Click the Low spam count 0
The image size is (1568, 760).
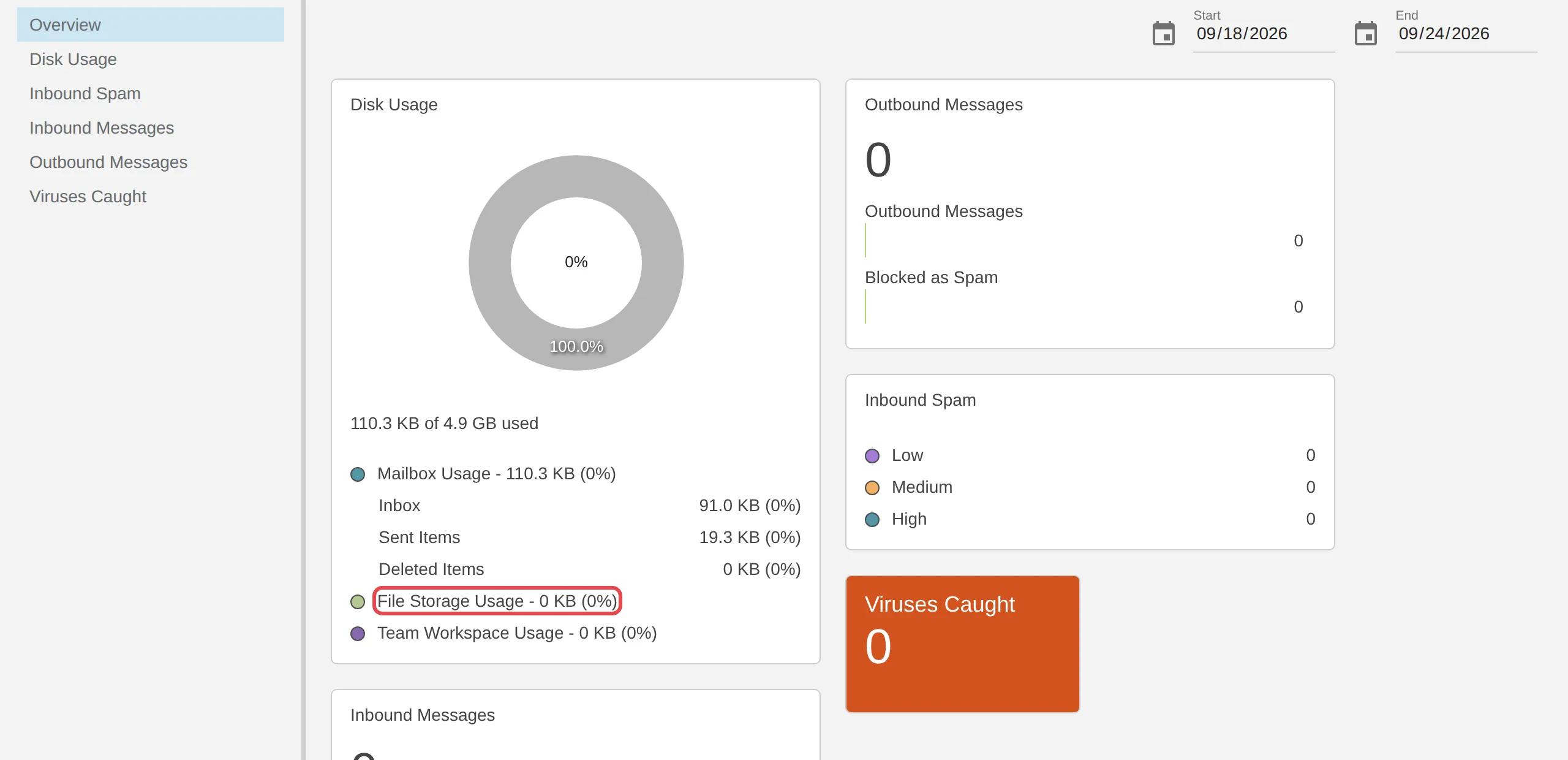(x=1310, y=455)
